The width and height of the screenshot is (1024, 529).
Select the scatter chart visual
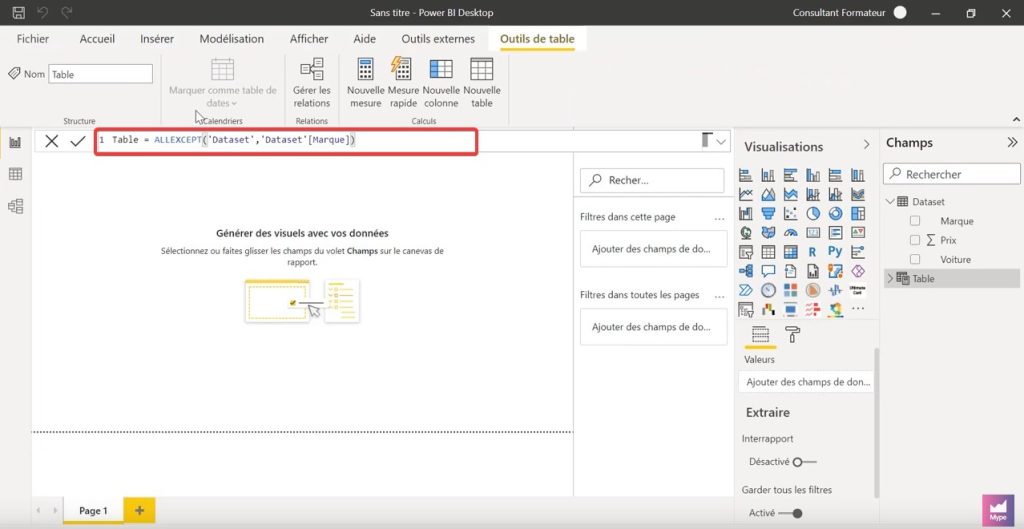pos(790,214)
